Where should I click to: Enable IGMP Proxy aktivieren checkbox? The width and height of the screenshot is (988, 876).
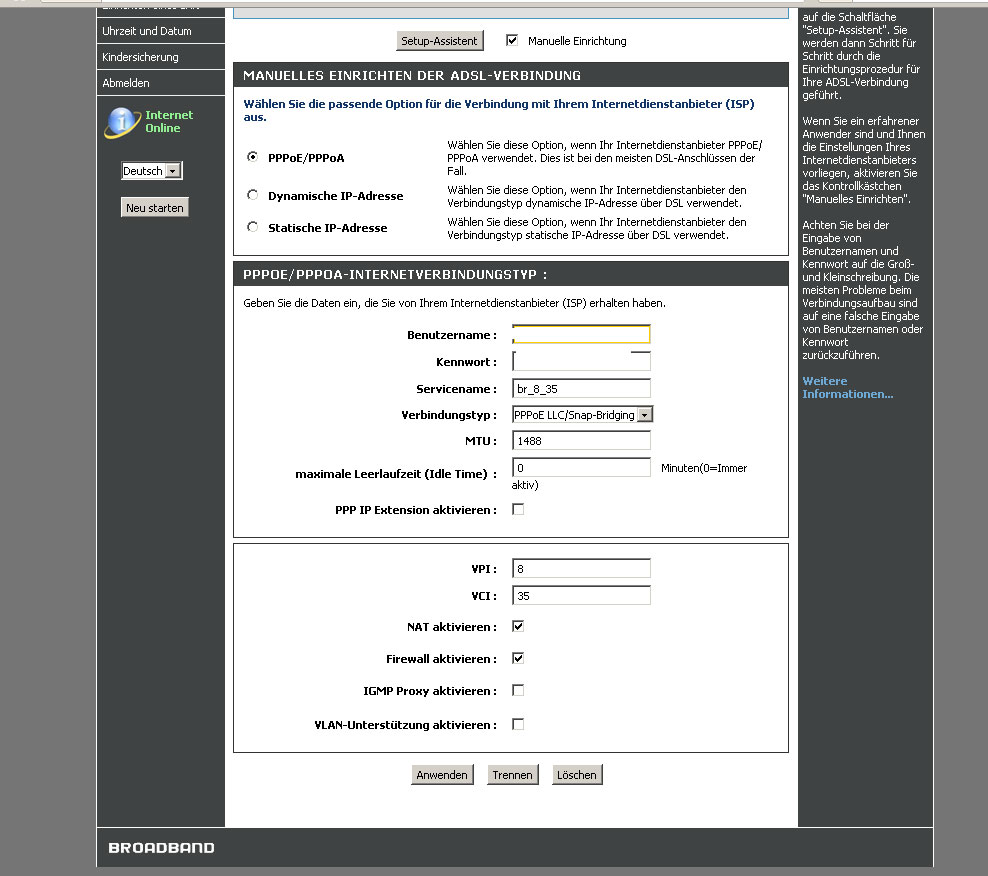pyautogui.click(x=518, y=691)
